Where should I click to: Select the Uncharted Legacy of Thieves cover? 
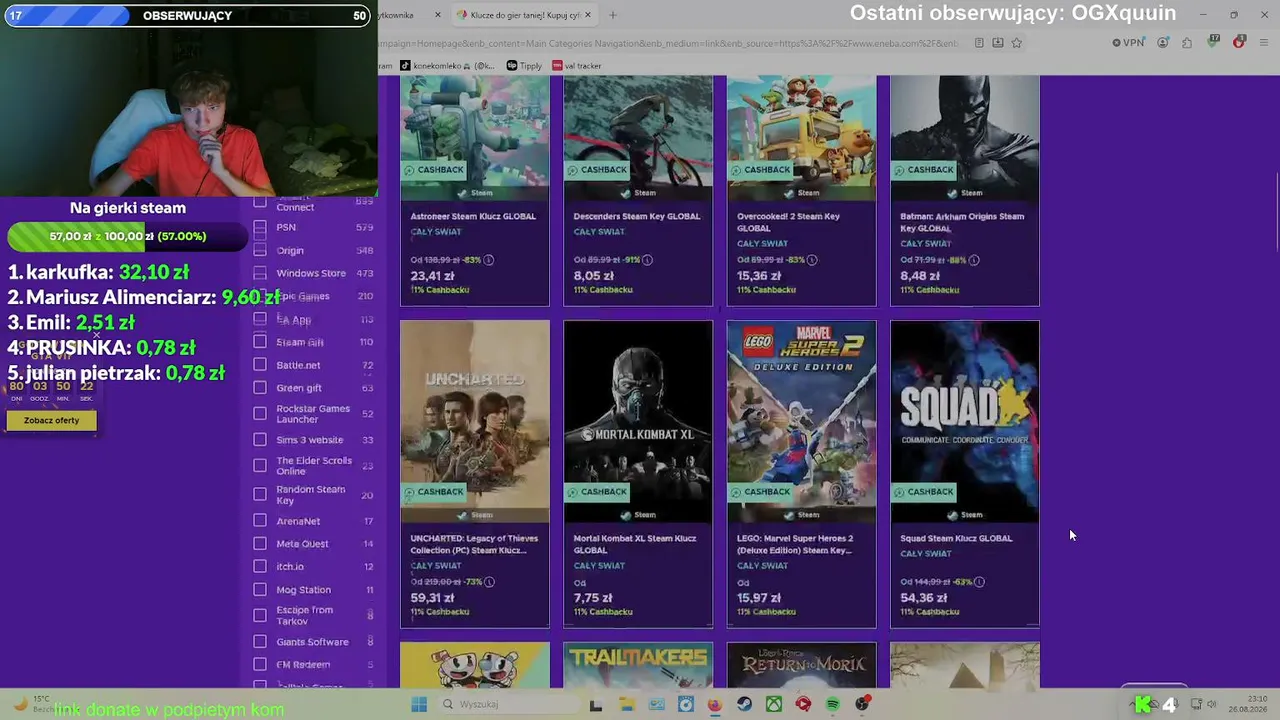475,421
